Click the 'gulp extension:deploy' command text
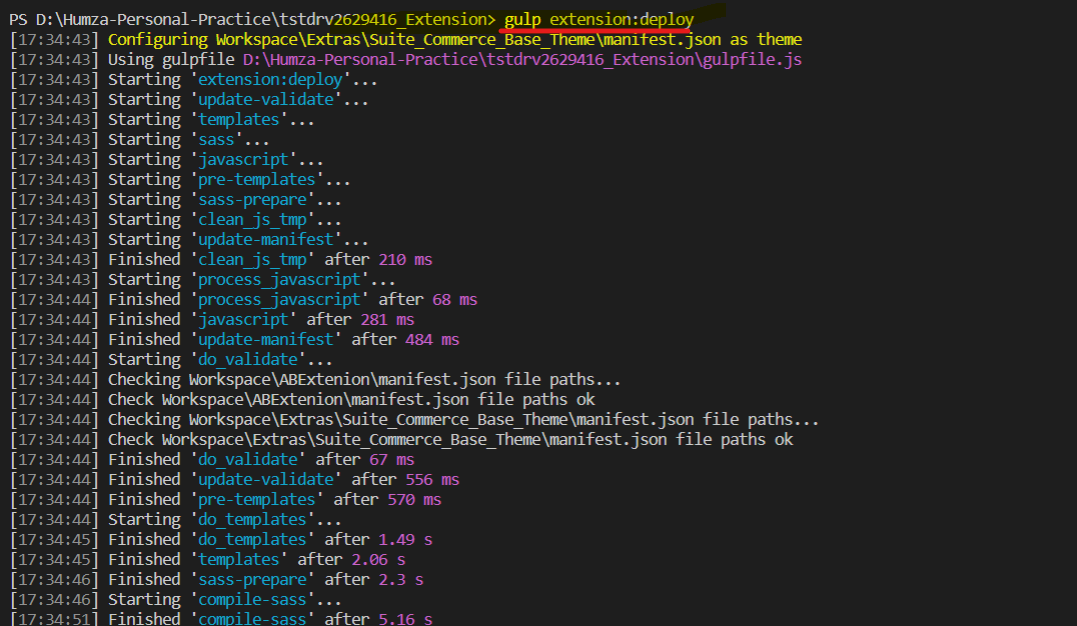The width and height of the screenshot is (1077, 626). coord(599,19)
